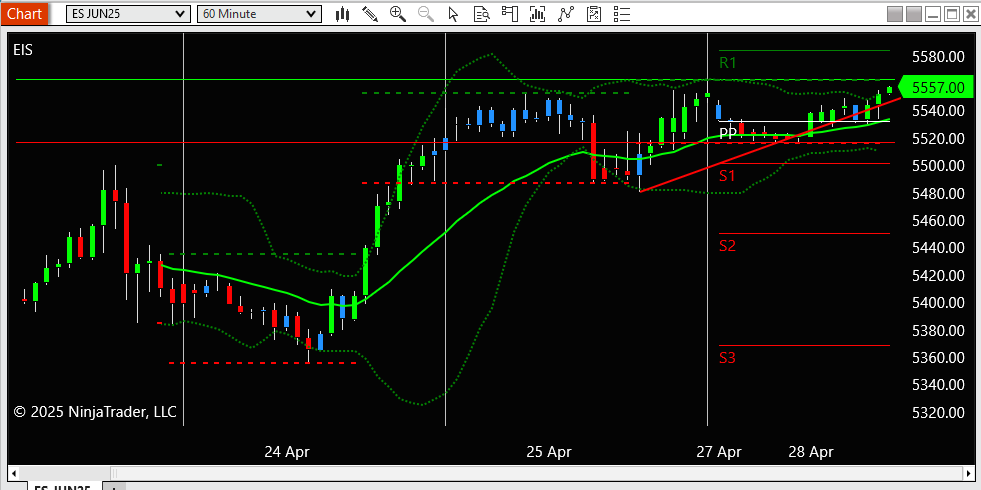
Task: Click the 5540.00 price axis label
Action: point(938,111)
